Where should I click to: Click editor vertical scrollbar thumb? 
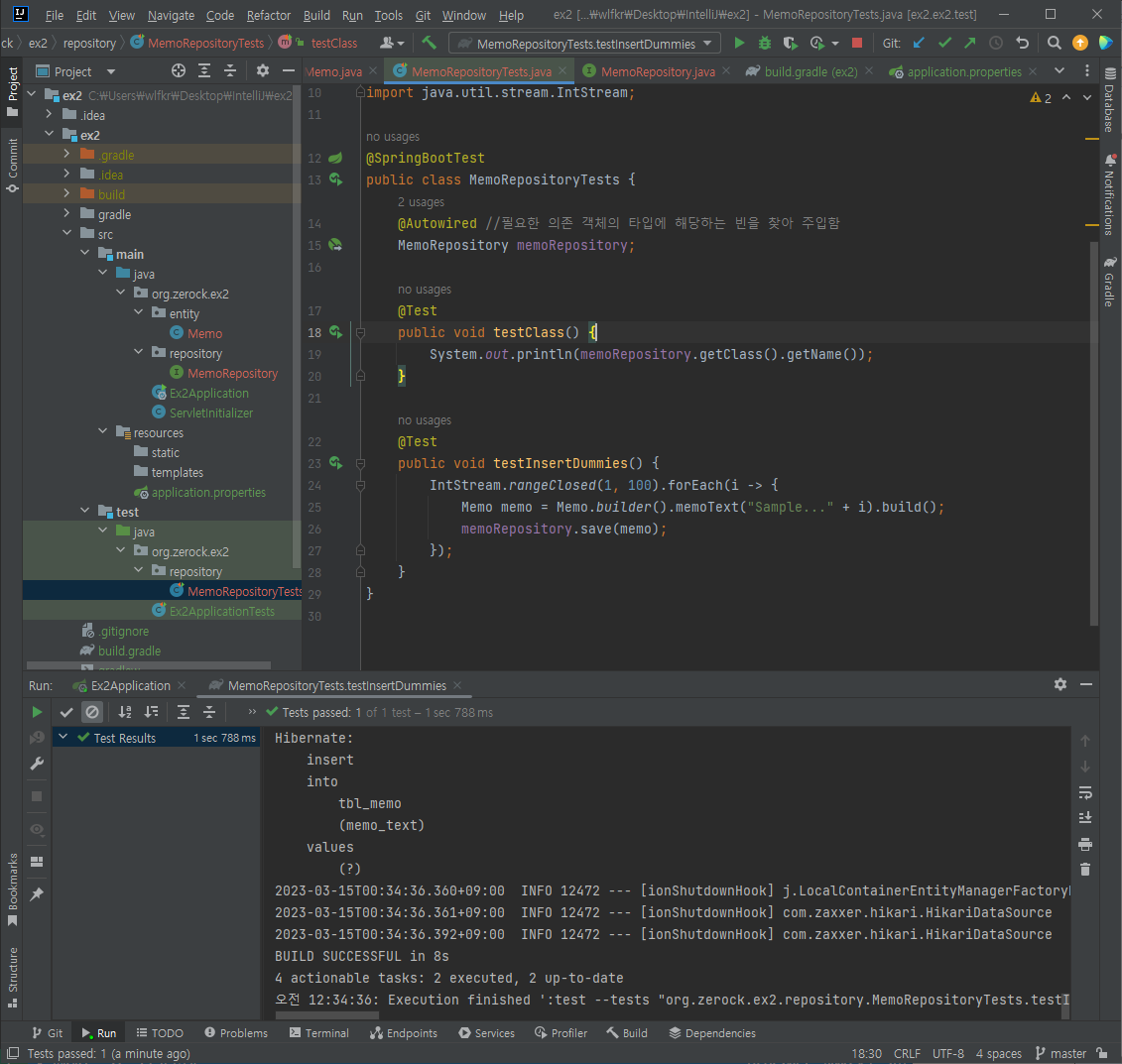1093,434
